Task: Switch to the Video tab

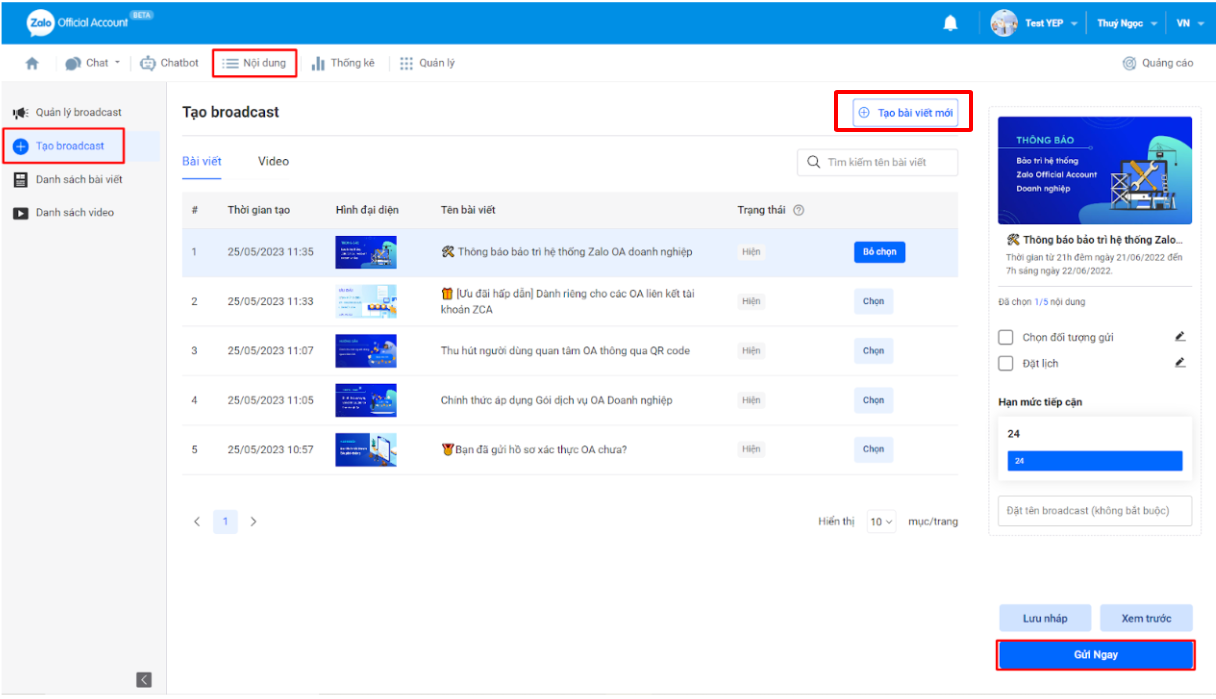Action: click(x=273, y=161)
